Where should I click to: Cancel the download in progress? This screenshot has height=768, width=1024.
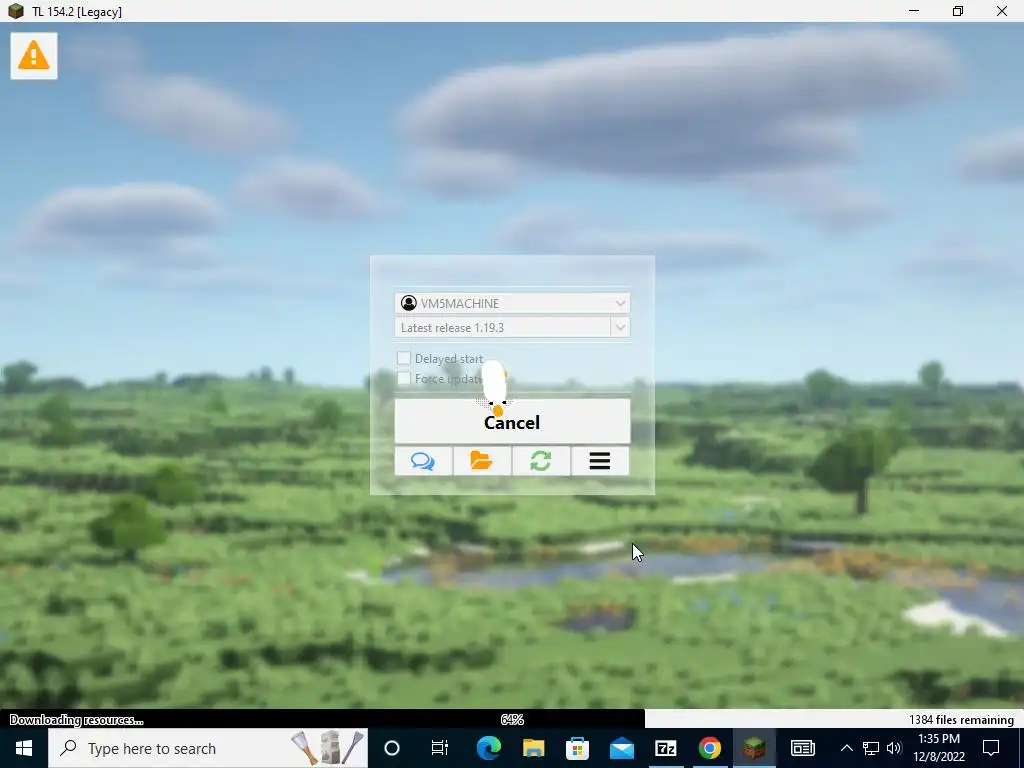(x=512, y=422)
